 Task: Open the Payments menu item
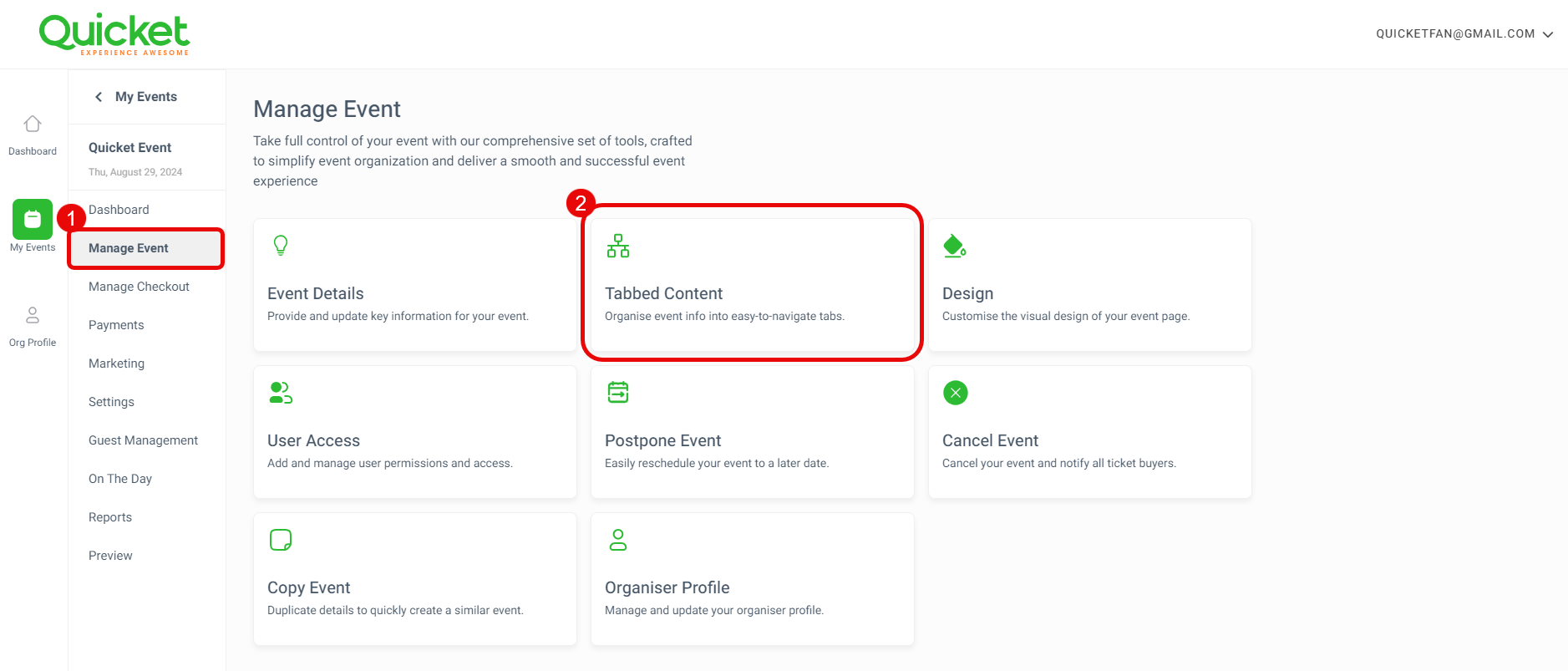[116, 325]
